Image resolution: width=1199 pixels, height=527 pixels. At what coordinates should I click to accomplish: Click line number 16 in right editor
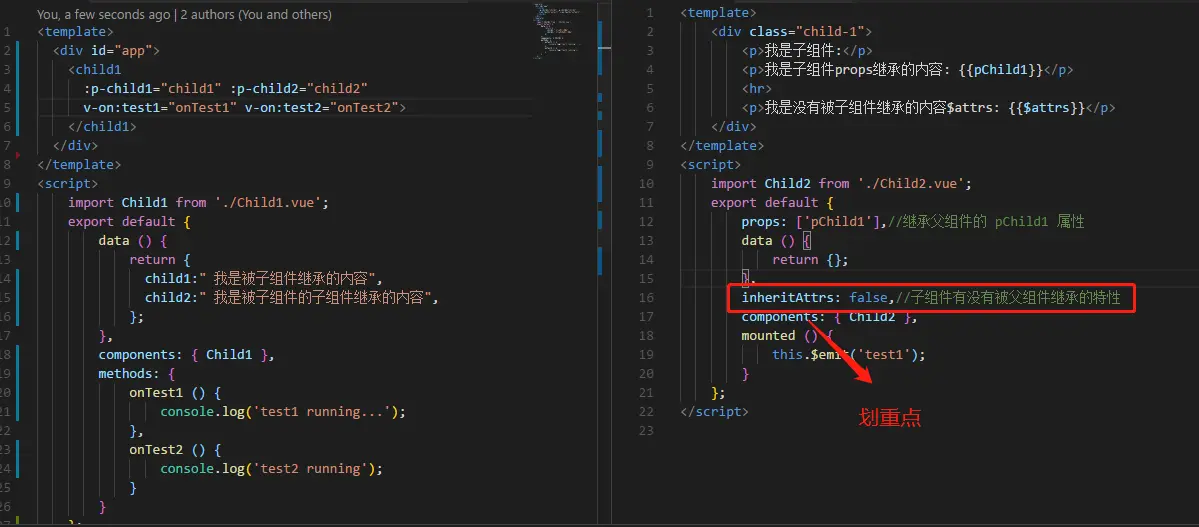647,298
